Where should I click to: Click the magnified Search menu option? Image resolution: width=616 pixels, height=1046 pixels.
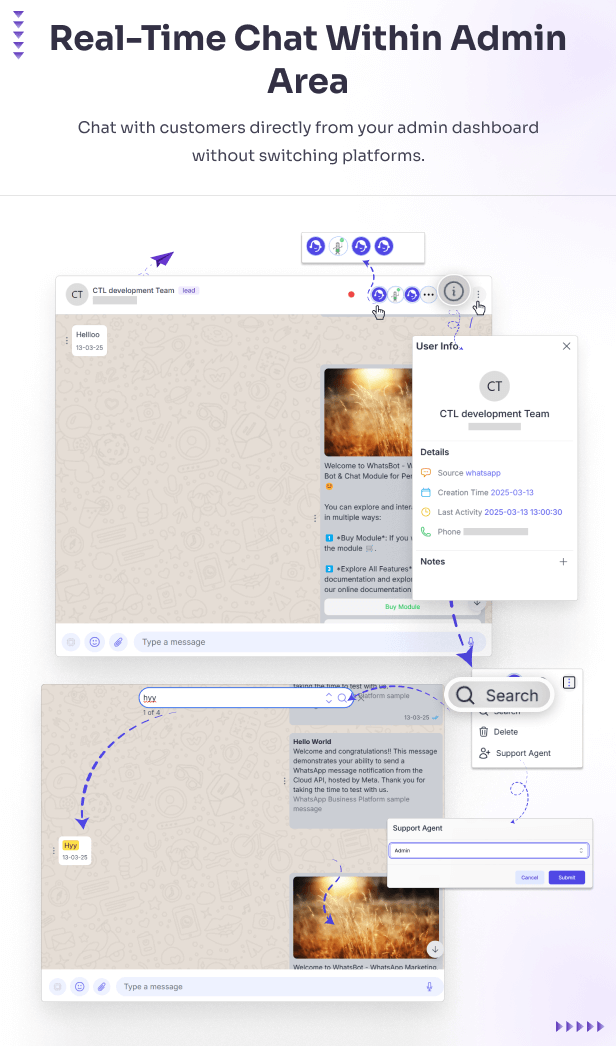coord(499,696)
